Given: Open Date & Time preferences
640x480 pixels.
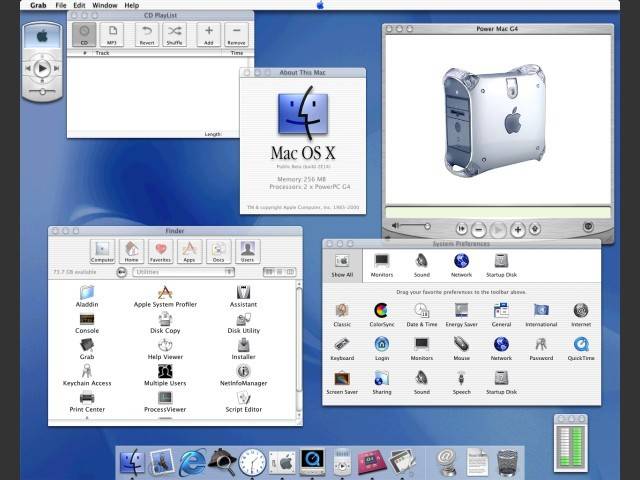Looking at the screenshot, I should [x=421, y=312].
